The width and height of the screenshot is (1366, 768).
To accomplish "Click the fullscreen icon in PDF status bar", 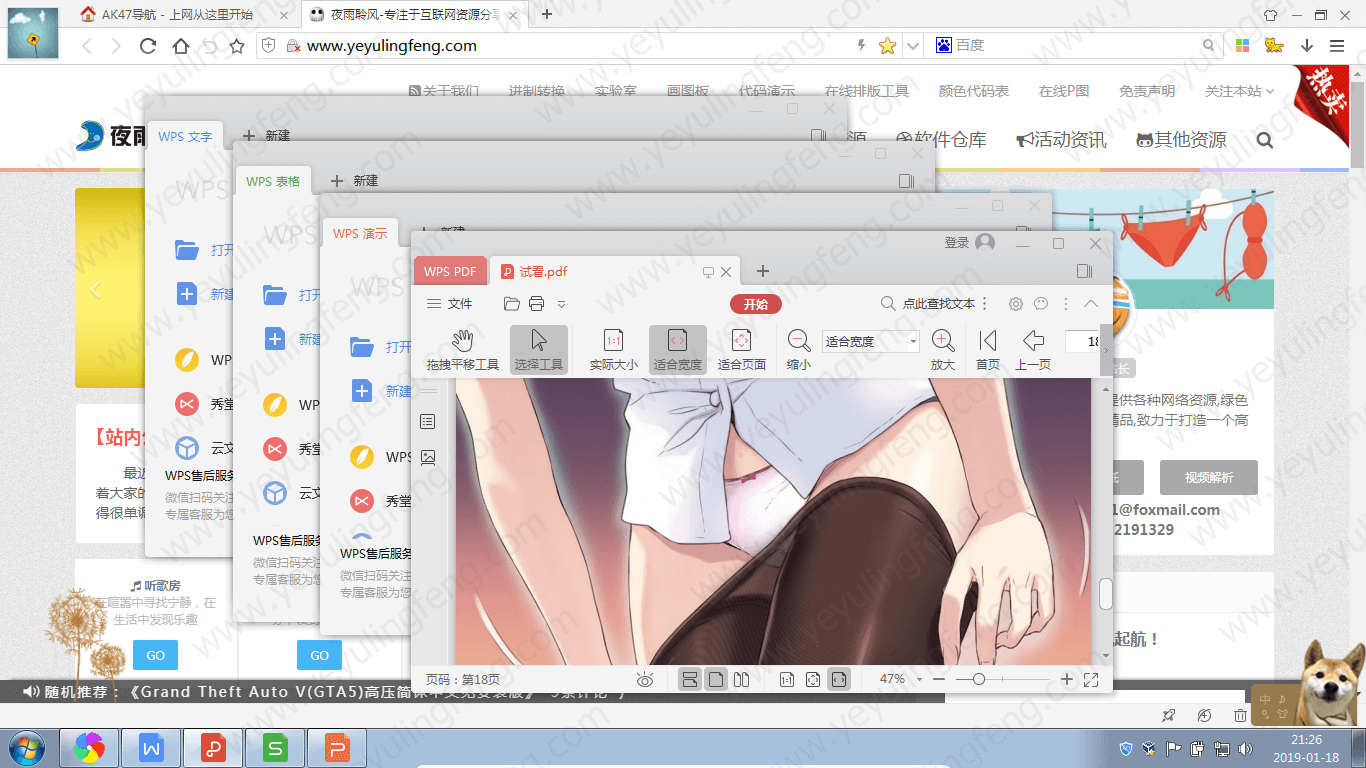I will pos(1091,680).
